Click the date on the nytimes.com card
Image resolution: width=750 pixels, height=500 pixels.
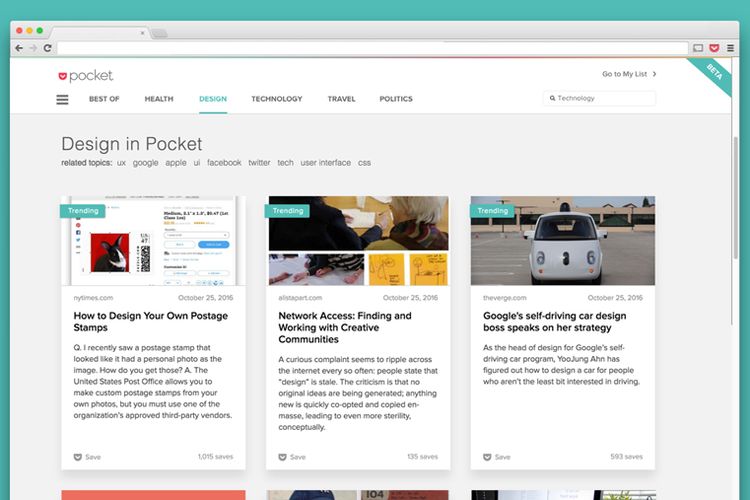pyautogui.click(x=206, y=298)
